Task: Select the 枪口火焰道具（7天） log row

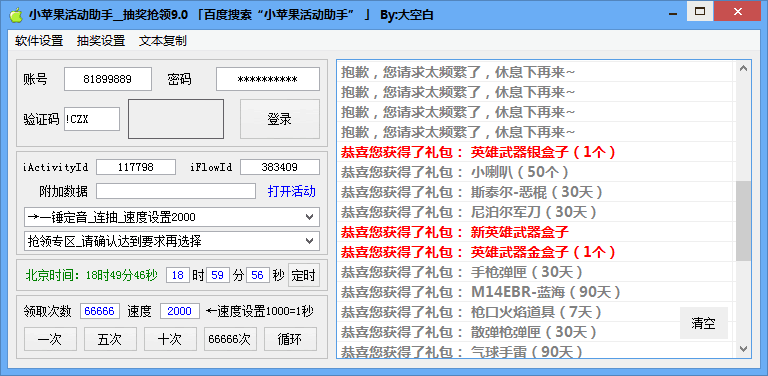Action: coord(536,312)
